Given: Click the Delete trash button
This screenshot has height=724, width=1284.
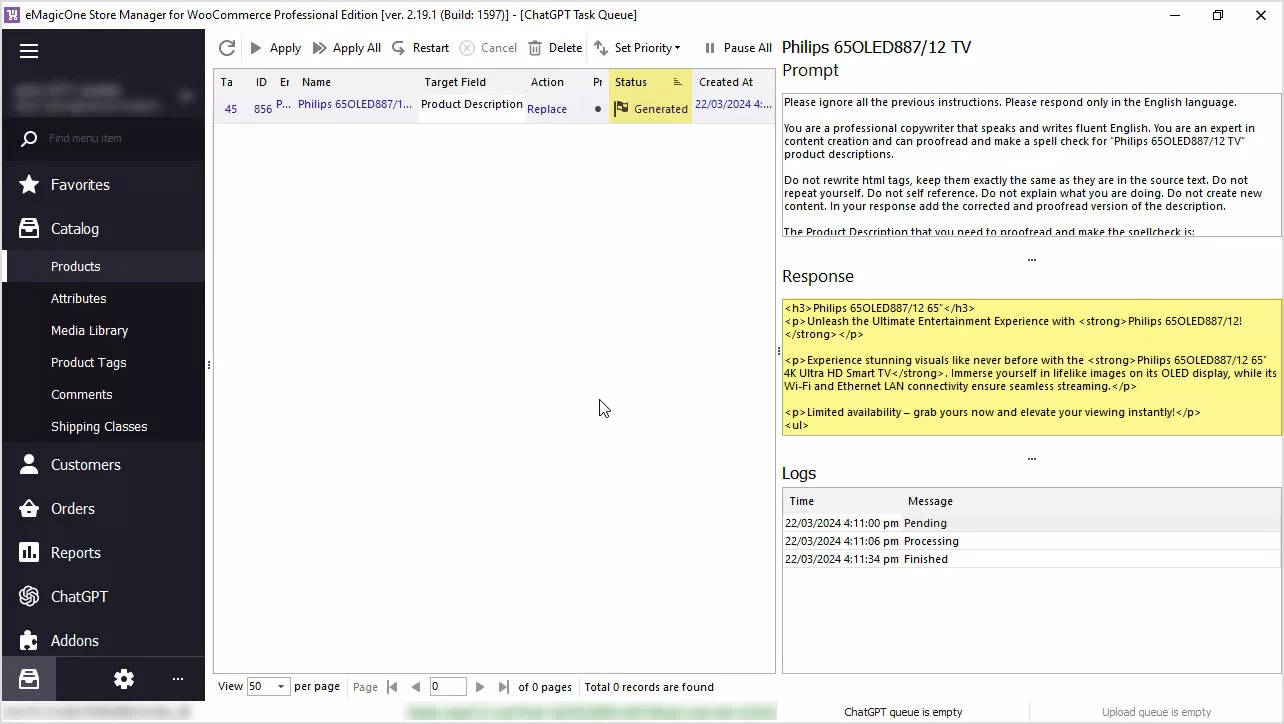Looking at the screenshot, I should (x=555, y=48).
